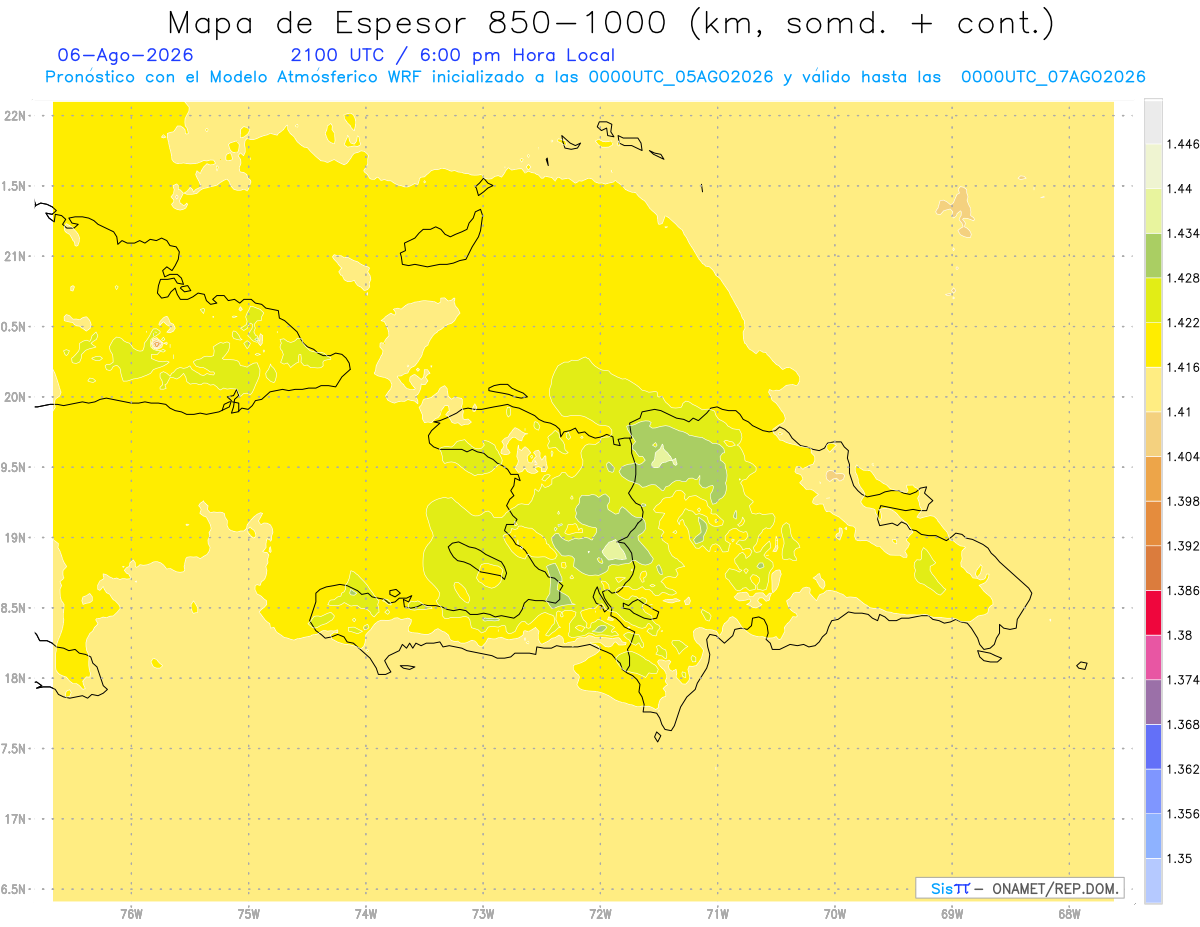The width and height of the screenshot is (1200, 927).
Task: Select the purple swatch between 1.368 and 1.374
Action: [1153, 701]
